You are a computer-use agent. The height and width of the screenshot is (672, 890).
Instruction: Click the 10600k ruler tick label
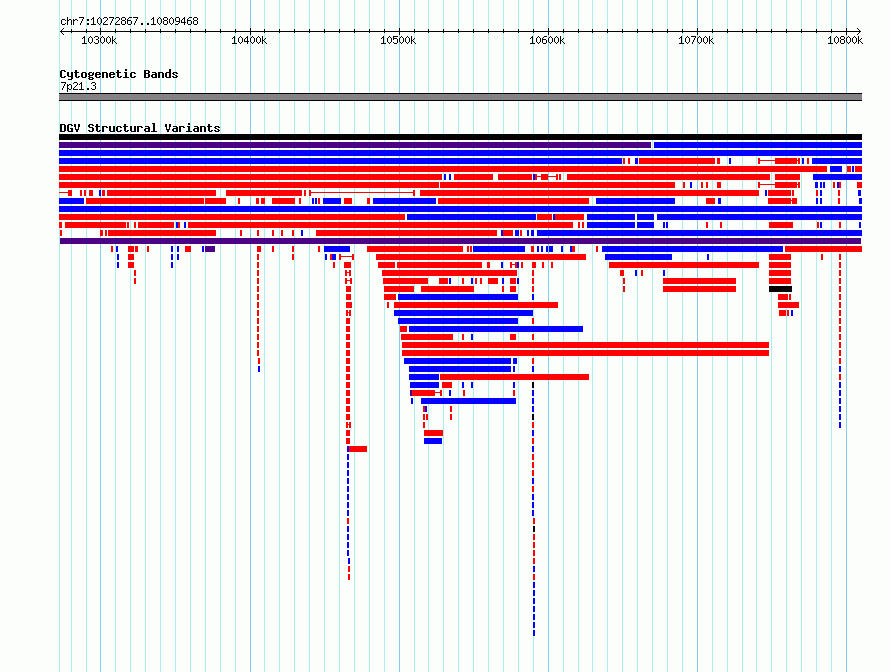[x=547, y=40]
